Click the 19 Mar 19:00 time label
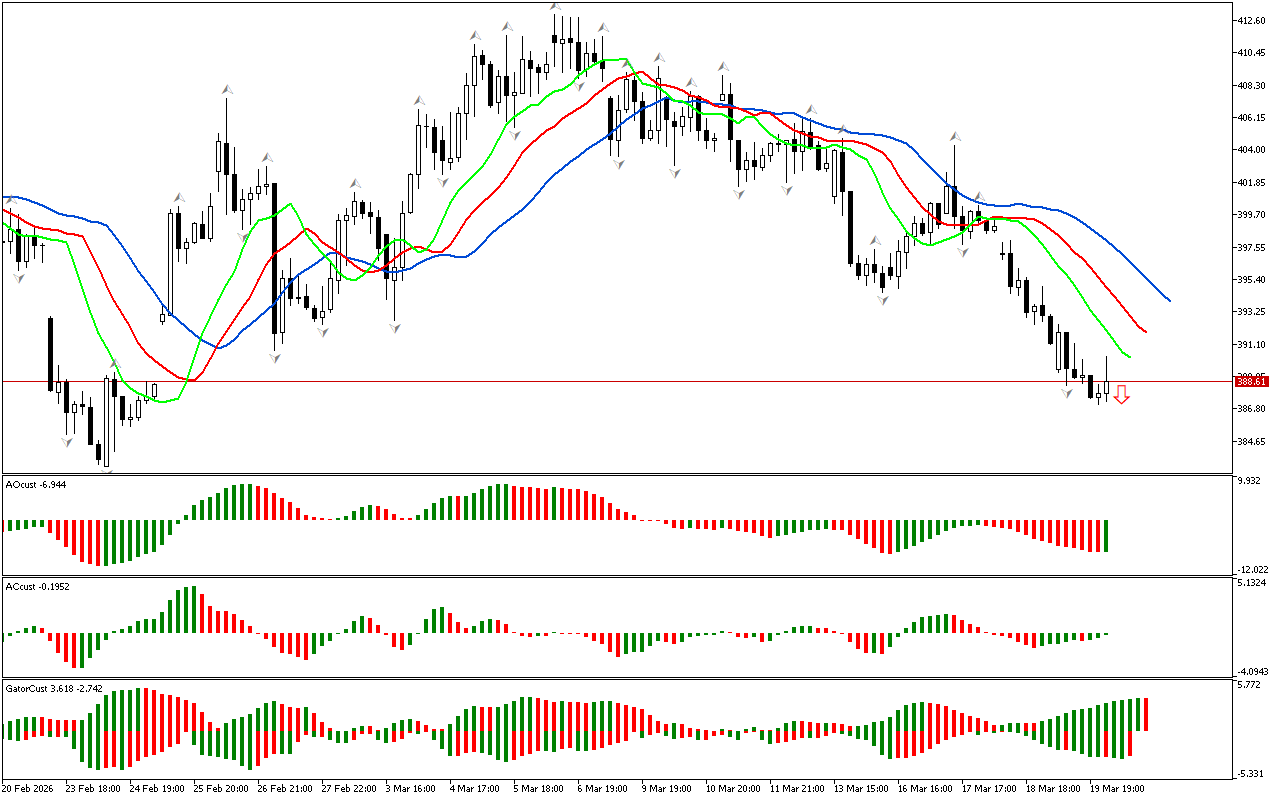This screenshot has width=1280, height=800. [1118, 788]
